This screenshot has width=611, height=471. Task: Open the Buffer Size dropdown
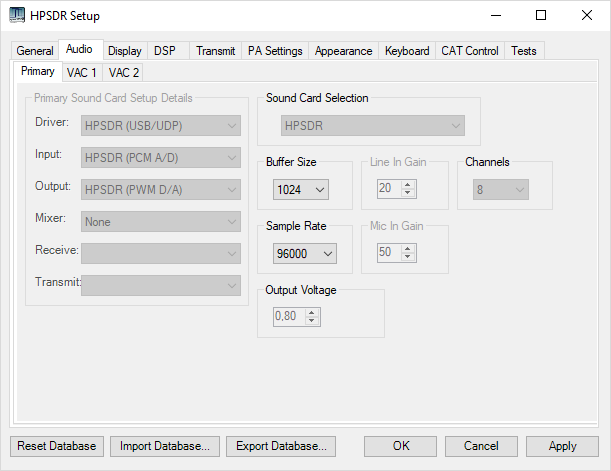click(301, 189)
